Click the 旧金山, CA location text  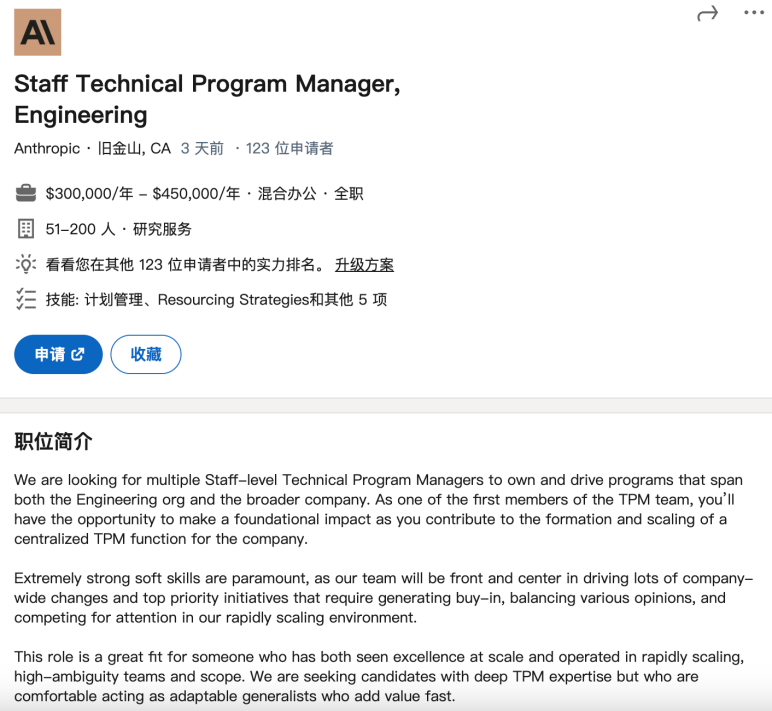click(x=134, y=148)
